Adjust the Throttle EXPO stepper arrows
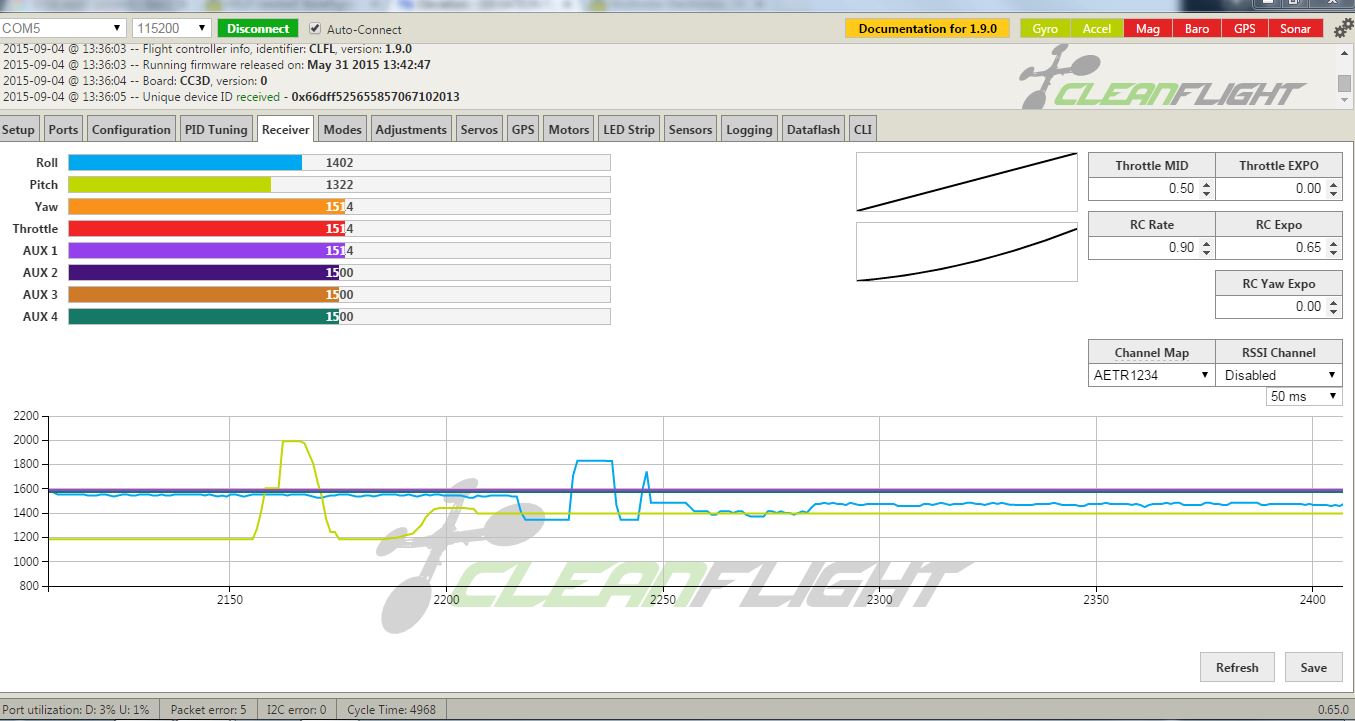The width and height of the screenshot is (1355, 721). tap(1333, 188)
